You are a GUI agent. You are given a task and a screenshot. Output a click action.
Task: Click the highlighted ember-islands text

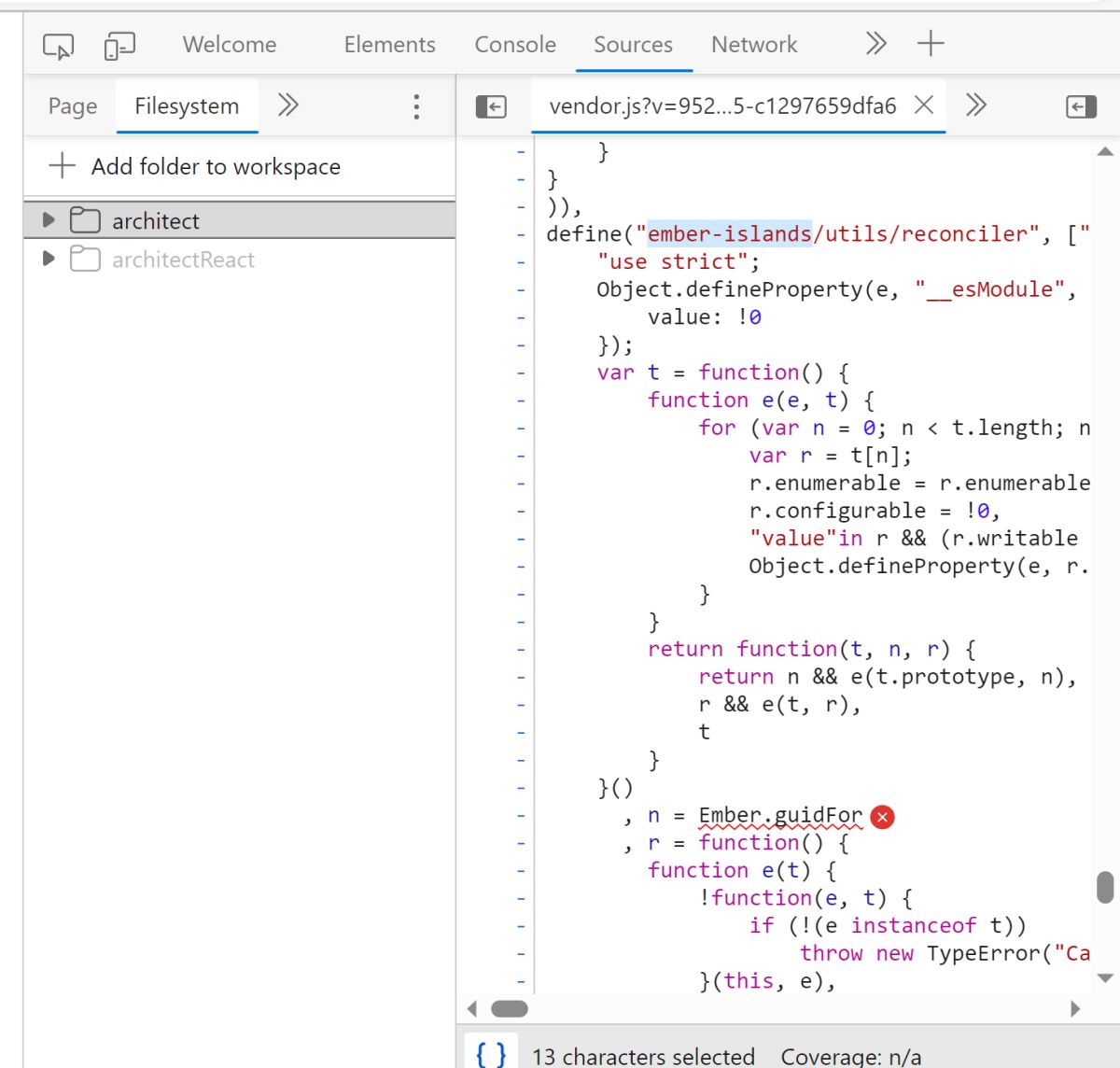click(730, 233)
